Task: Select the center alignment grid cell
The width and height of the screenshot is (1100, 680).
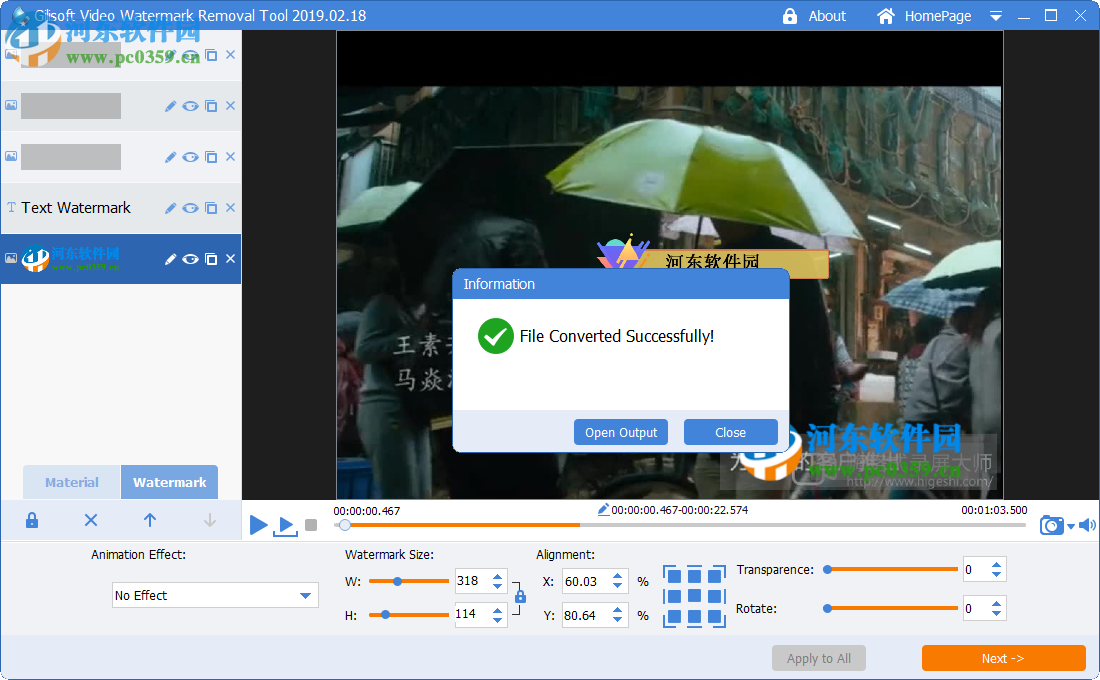Action: [695, 594]
